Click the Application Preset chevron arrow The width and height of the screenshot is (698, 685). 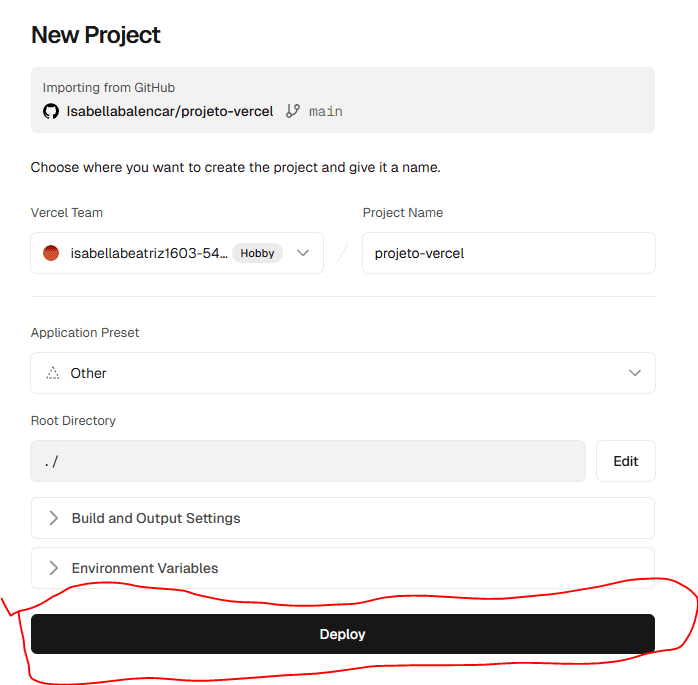[635, 373]
